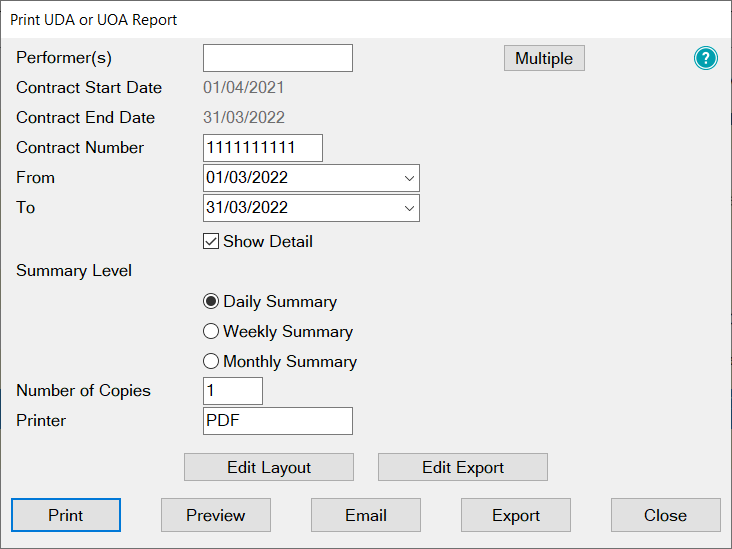Click into the Contract Number field

pos(263,148)
